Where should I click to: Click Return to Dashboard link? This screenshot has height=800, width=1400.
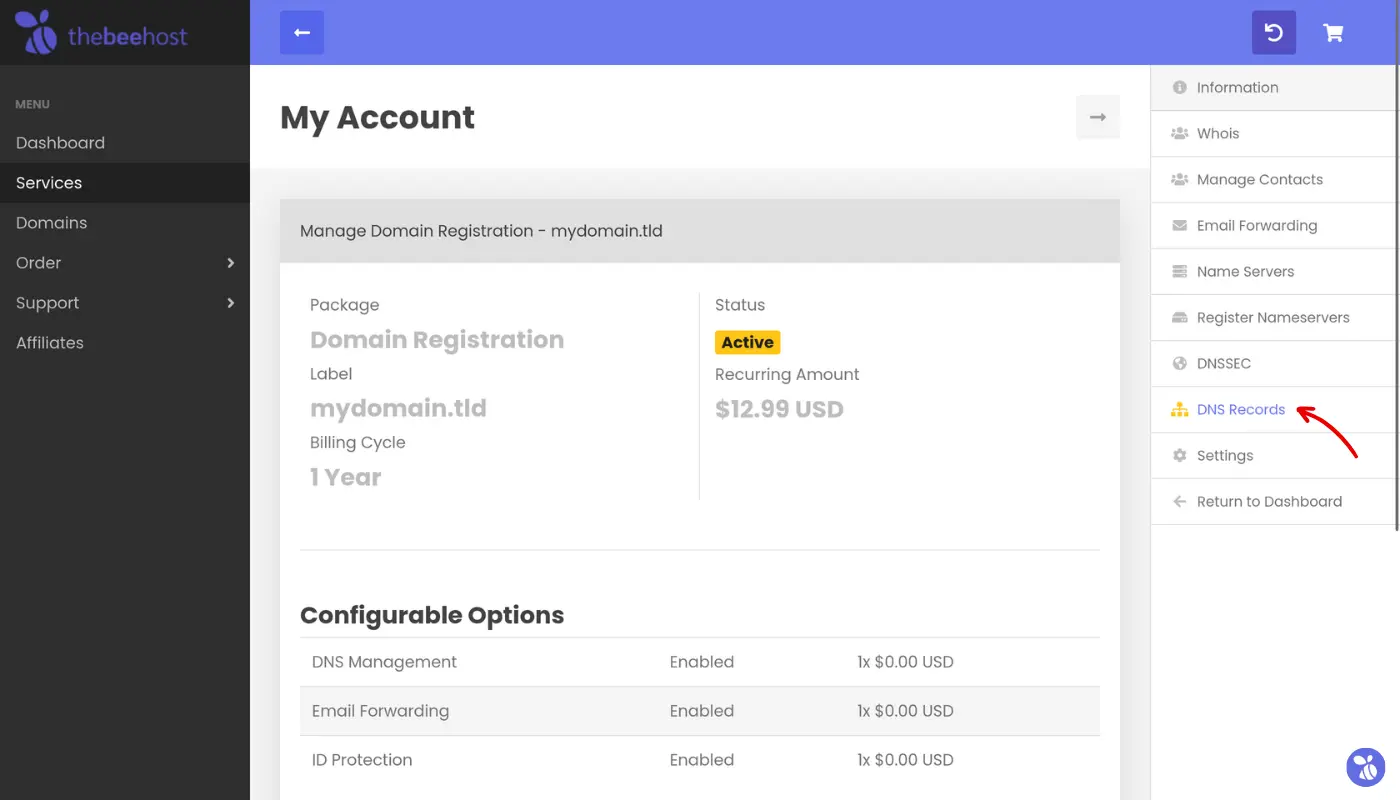click(x=1268, y=502)
